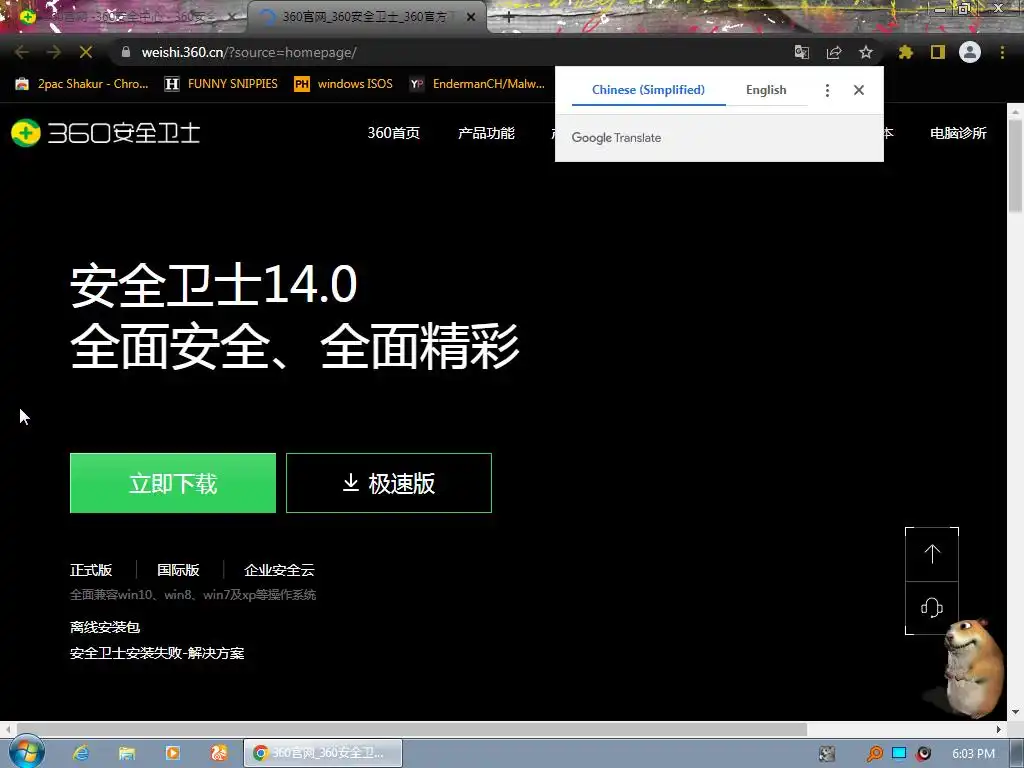Select the 正式版 link

click(x=91, y=570)
